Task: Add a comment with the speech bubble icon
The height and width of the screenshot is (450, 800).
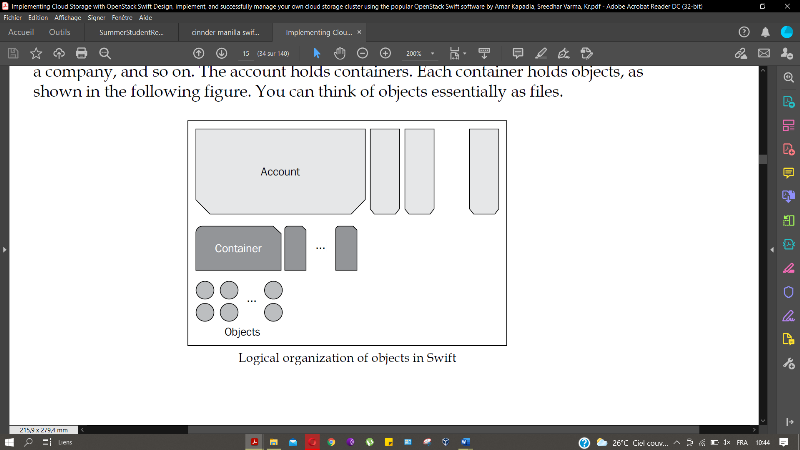Action: 517,52
